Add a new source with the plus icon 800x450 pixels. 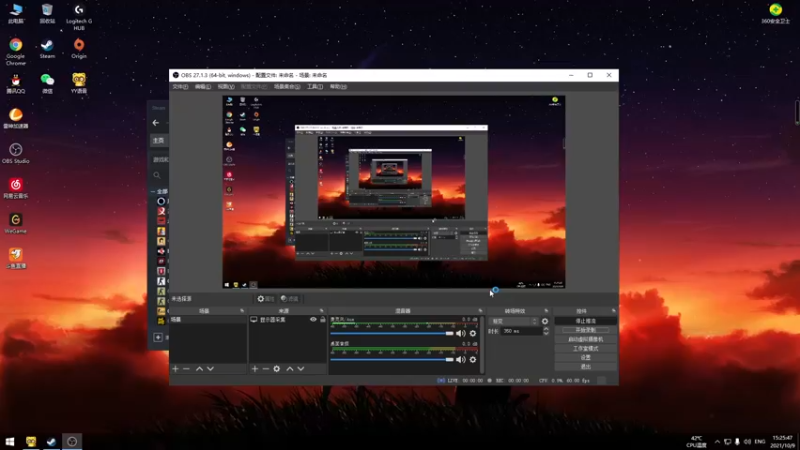pyautogui.click(x=255, y=368)
